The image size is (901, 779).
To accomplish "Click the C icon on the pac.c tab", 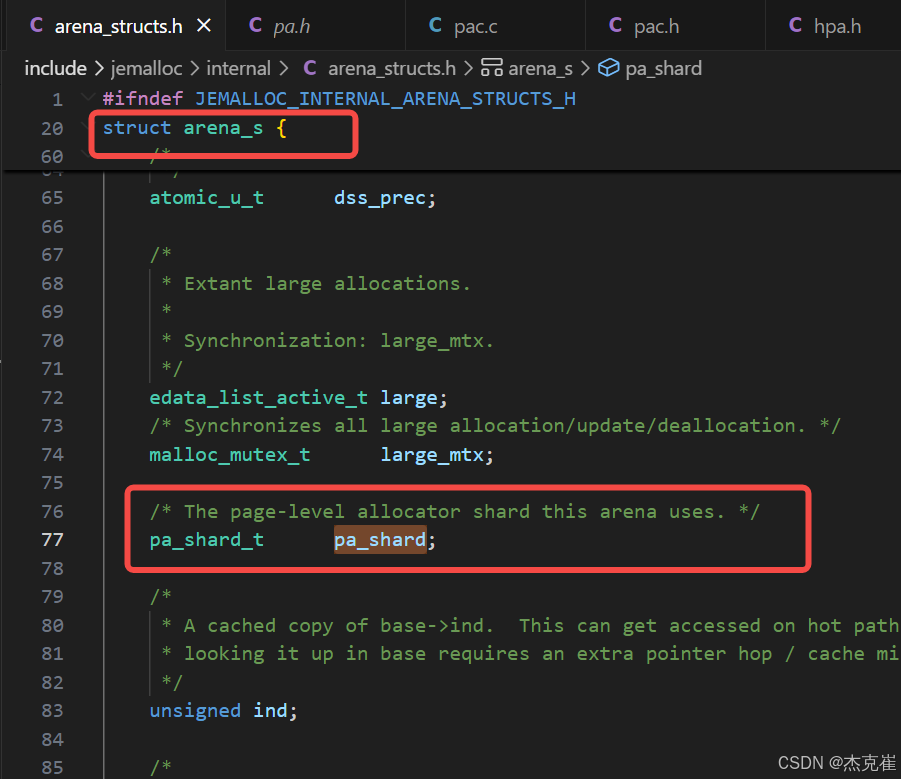I will tap(435, 25).
